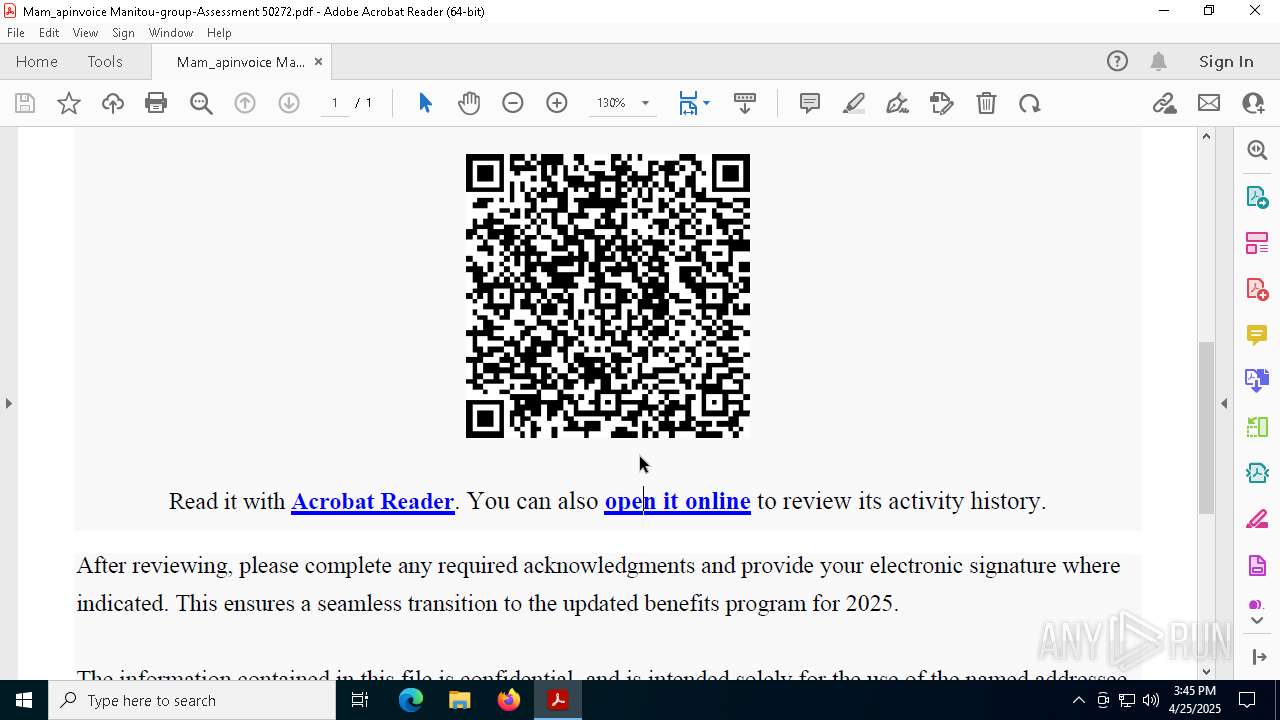Viewport: 1280px width, 720px height.
Task: Open Fill & Sign tool in right pane
Action: [1257, 519]
